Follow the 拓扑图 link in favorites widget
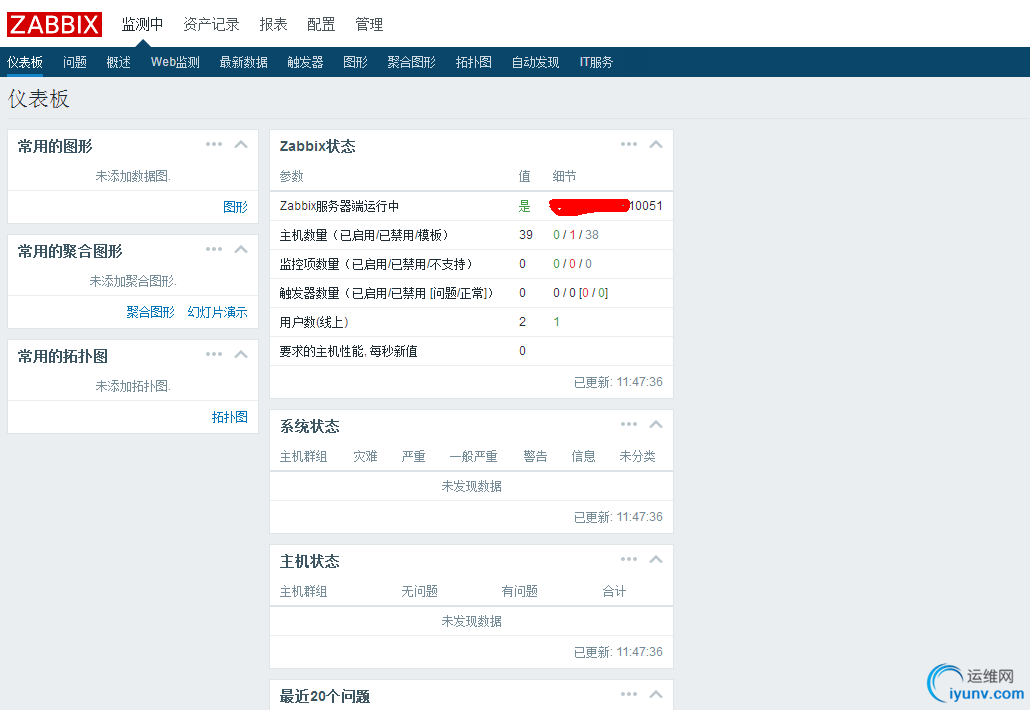Viewport: 1030px width, 710px height. (230, 417)
